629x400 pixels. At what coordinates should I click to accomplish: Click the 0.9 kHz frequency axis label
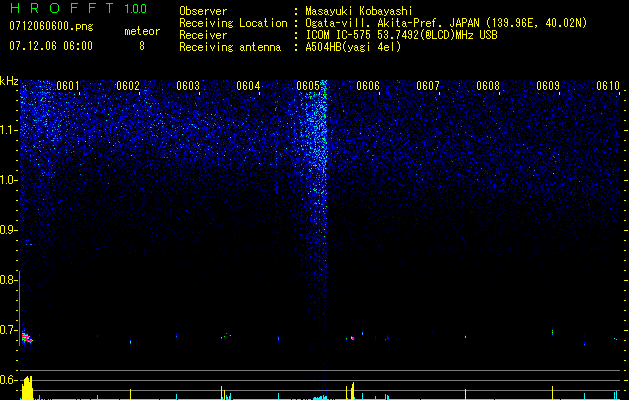click(x=8, y=230)
